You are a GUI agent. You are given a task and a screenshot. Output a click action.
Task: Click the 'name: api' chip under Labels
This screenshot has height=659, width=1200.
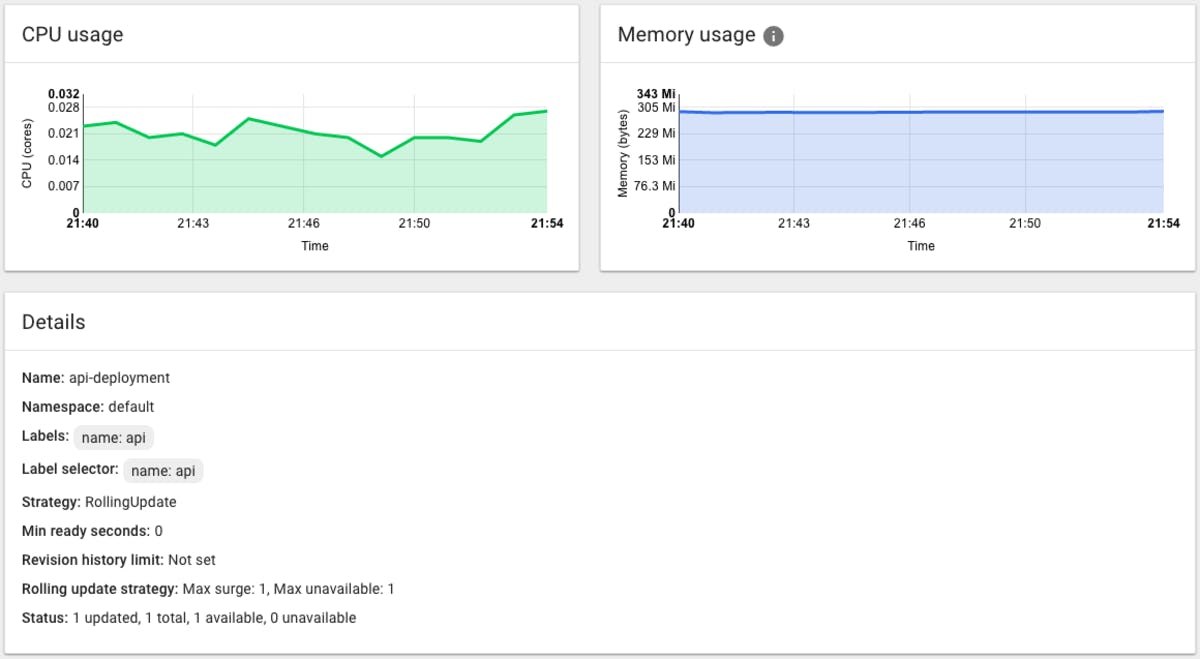pos(114,438)
